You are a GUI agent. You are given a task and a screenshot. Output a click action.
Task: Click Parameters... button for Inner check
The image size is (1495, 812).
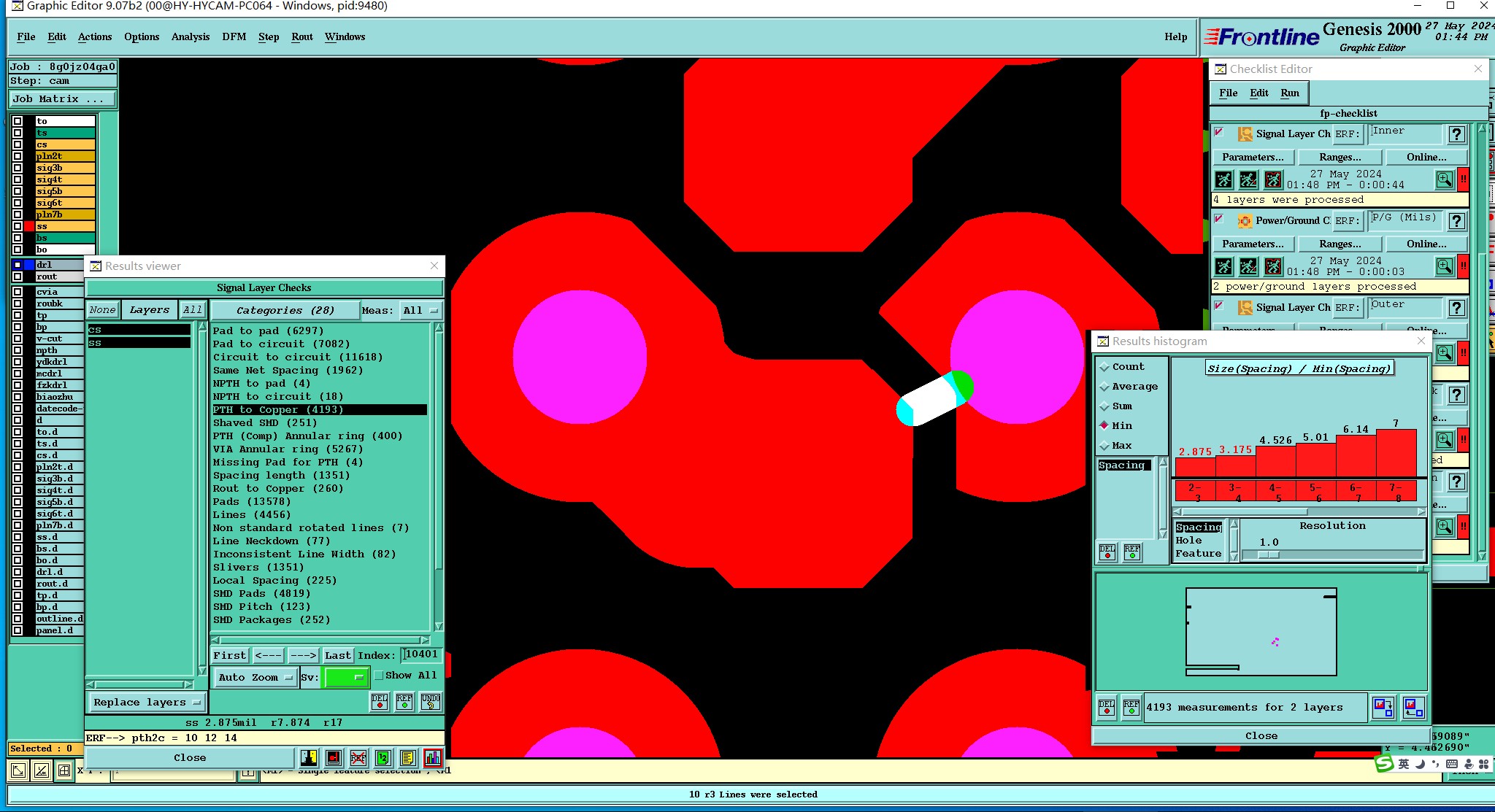1253,158
